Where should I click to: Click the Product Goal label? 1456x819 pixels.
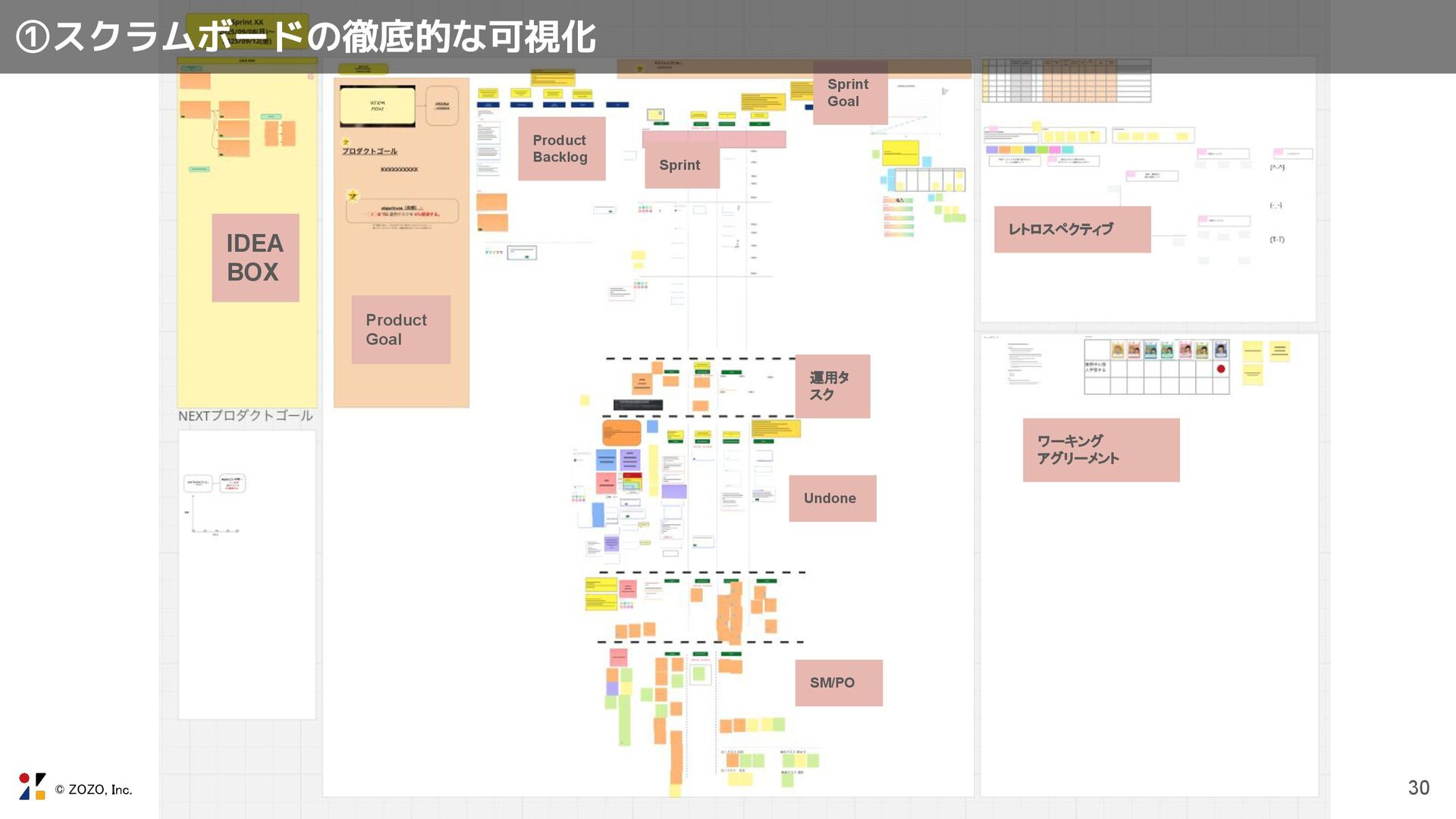pyautogui.click(x=400, y=330)
